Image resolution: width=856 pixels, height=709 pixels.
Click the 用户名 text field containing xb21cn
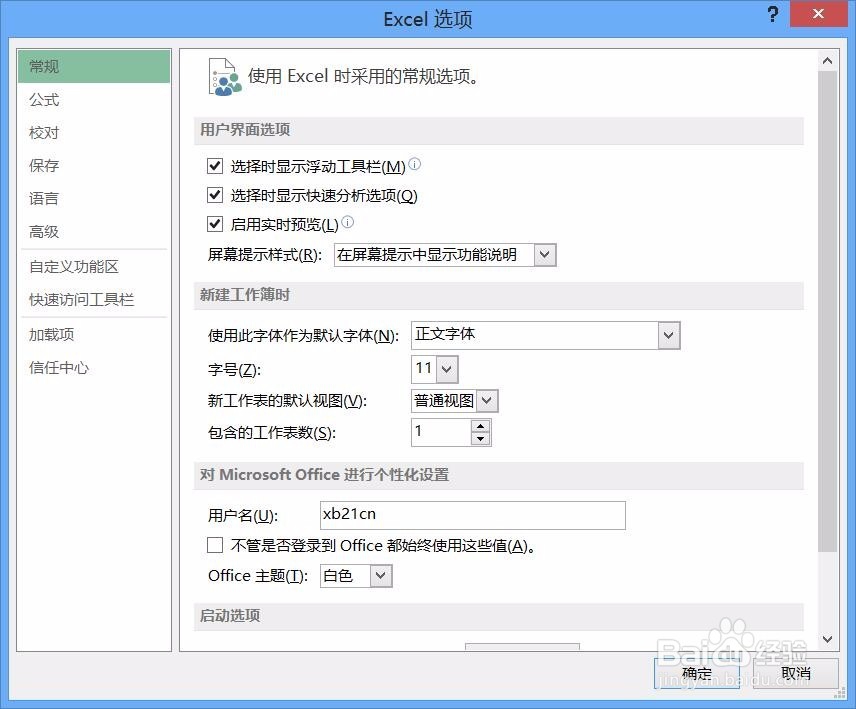(473, 515)
